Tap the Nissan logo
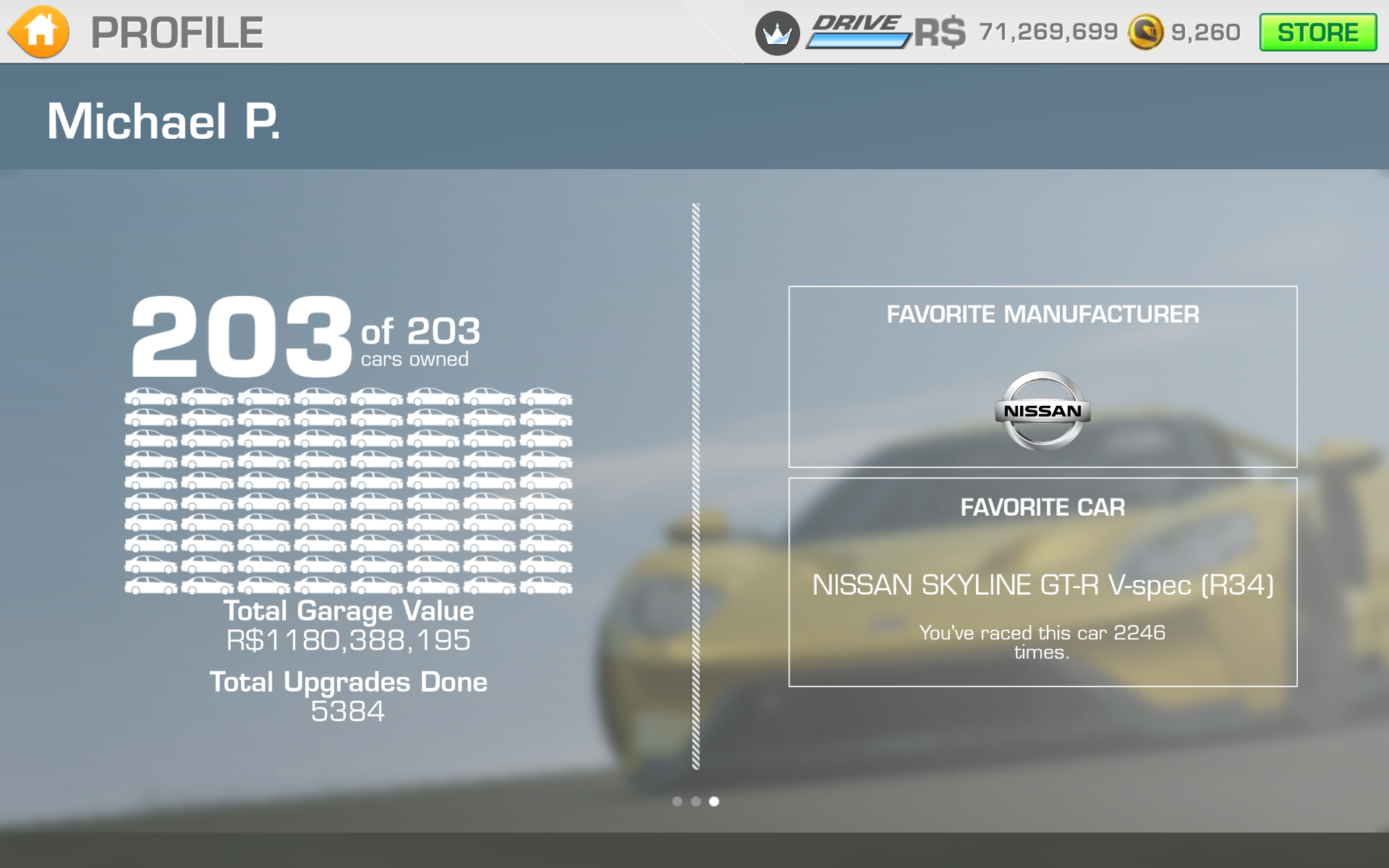This screenshot has height=868, width=1389. 1042,411
